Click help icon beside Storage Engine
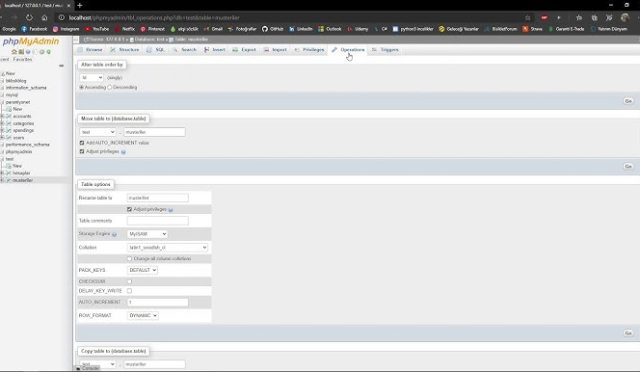 (x=114, y=234)
